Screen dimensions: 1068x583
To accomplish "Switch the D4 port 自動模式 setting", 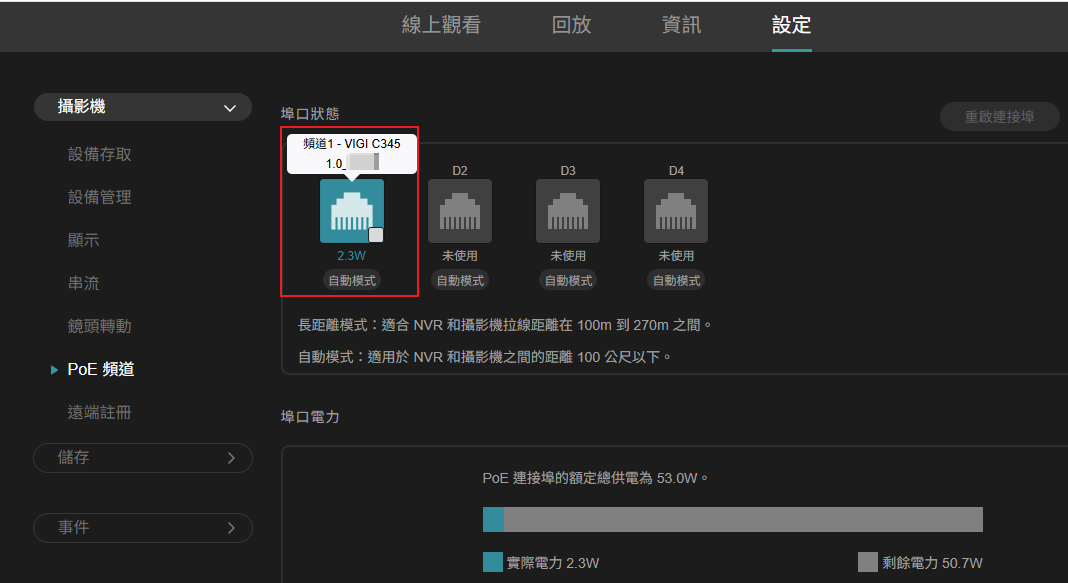I will tap(676, 281).
